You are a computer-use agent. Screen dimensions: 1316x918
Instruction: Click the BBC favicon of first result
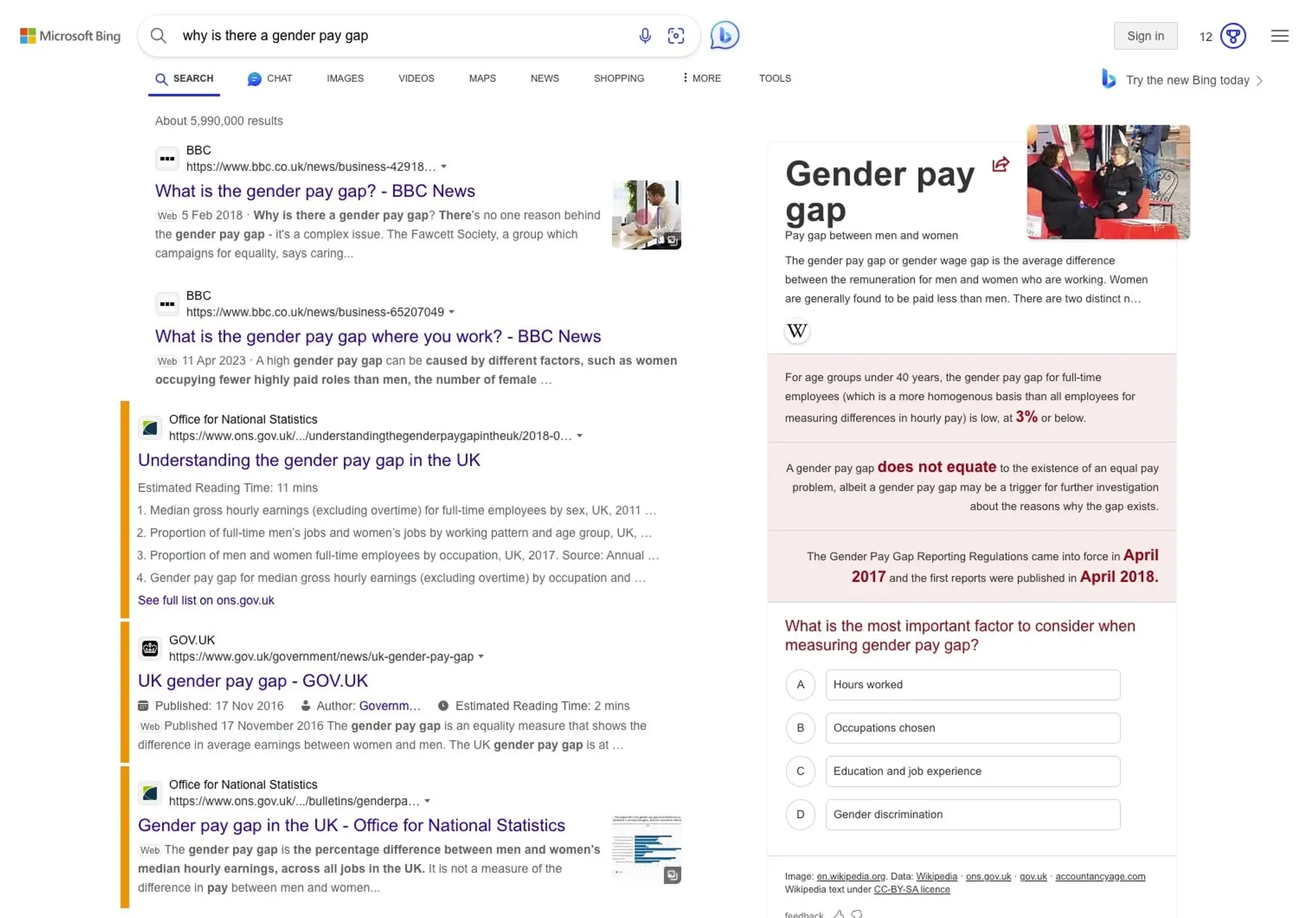click(x=167, y=158)
